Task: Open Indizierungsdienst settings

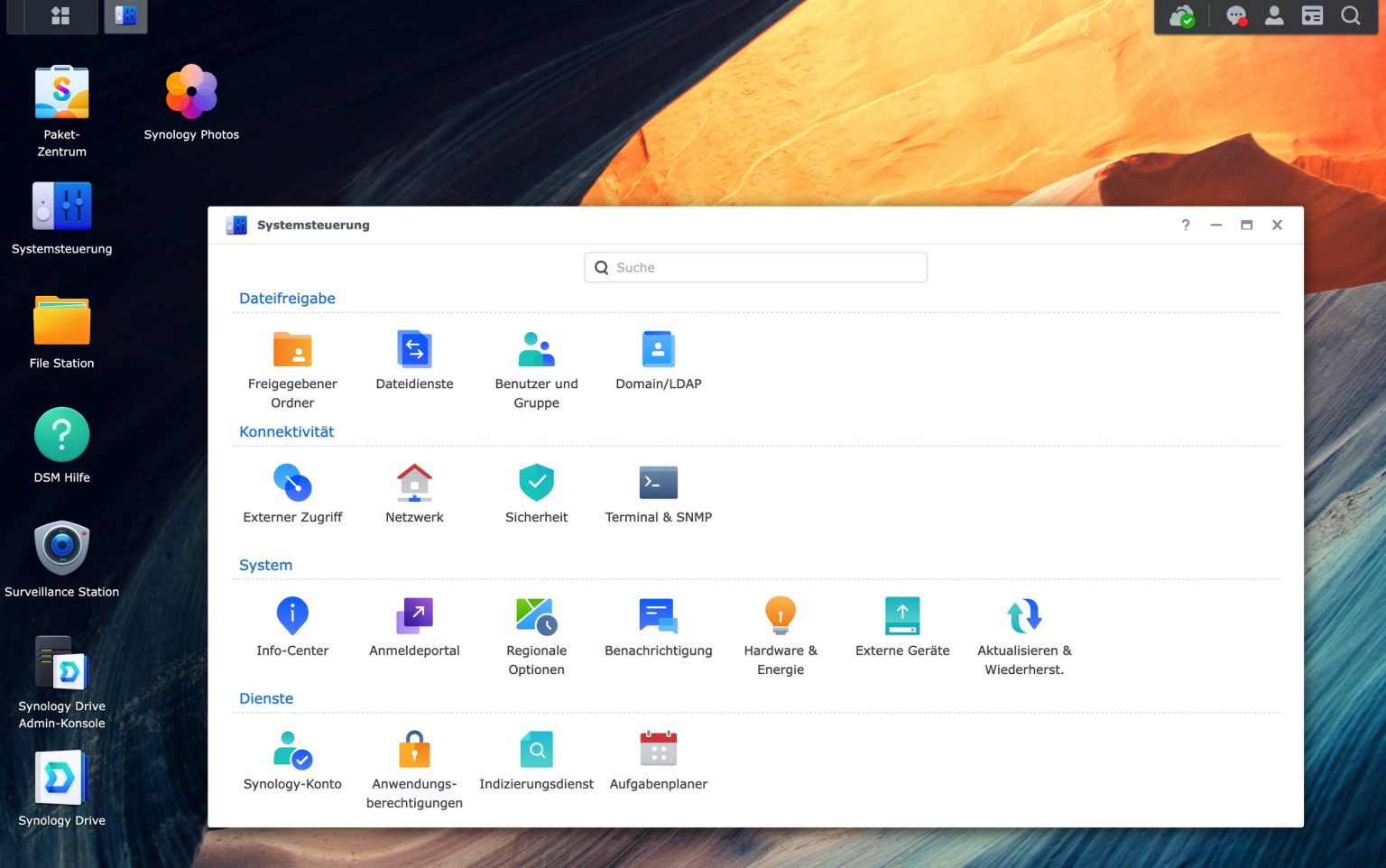Action: click(536, 762)
